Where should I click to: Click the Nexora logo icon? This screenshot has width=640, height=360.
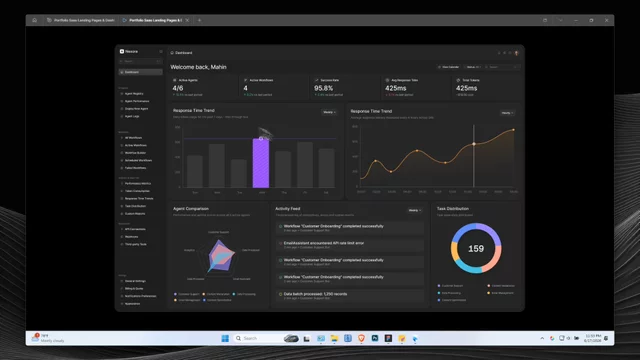pos(122,51)
